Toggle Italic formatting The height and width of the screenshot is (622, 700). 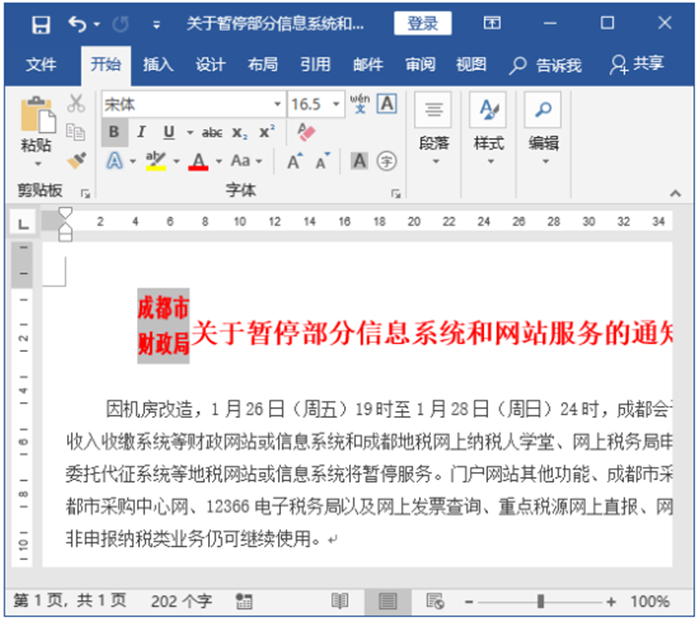tap(141, 132)
